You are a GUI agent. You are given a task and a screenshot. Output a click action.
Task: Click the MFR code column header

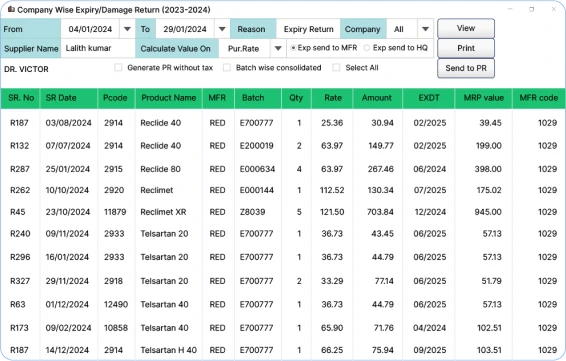coord(539,98)
